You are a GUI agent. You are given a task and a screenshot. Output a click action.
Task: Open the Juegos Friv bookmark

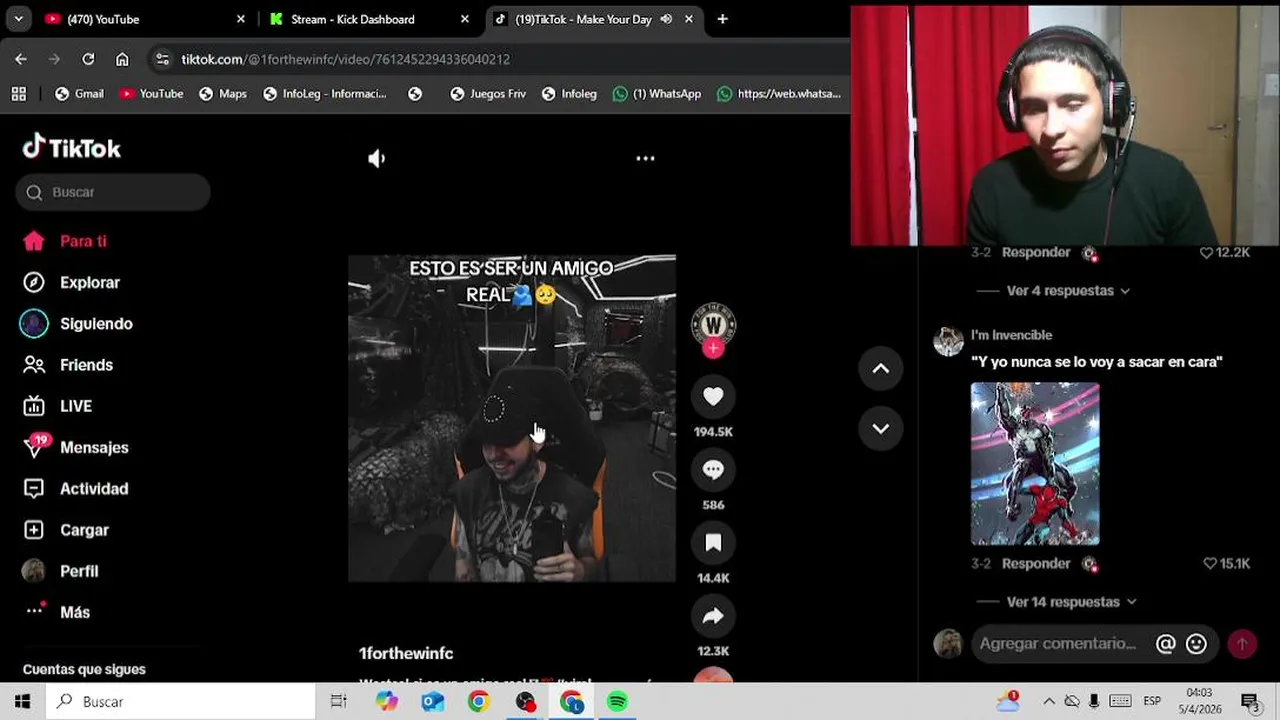pyautogui.click(x=488, y=94)
